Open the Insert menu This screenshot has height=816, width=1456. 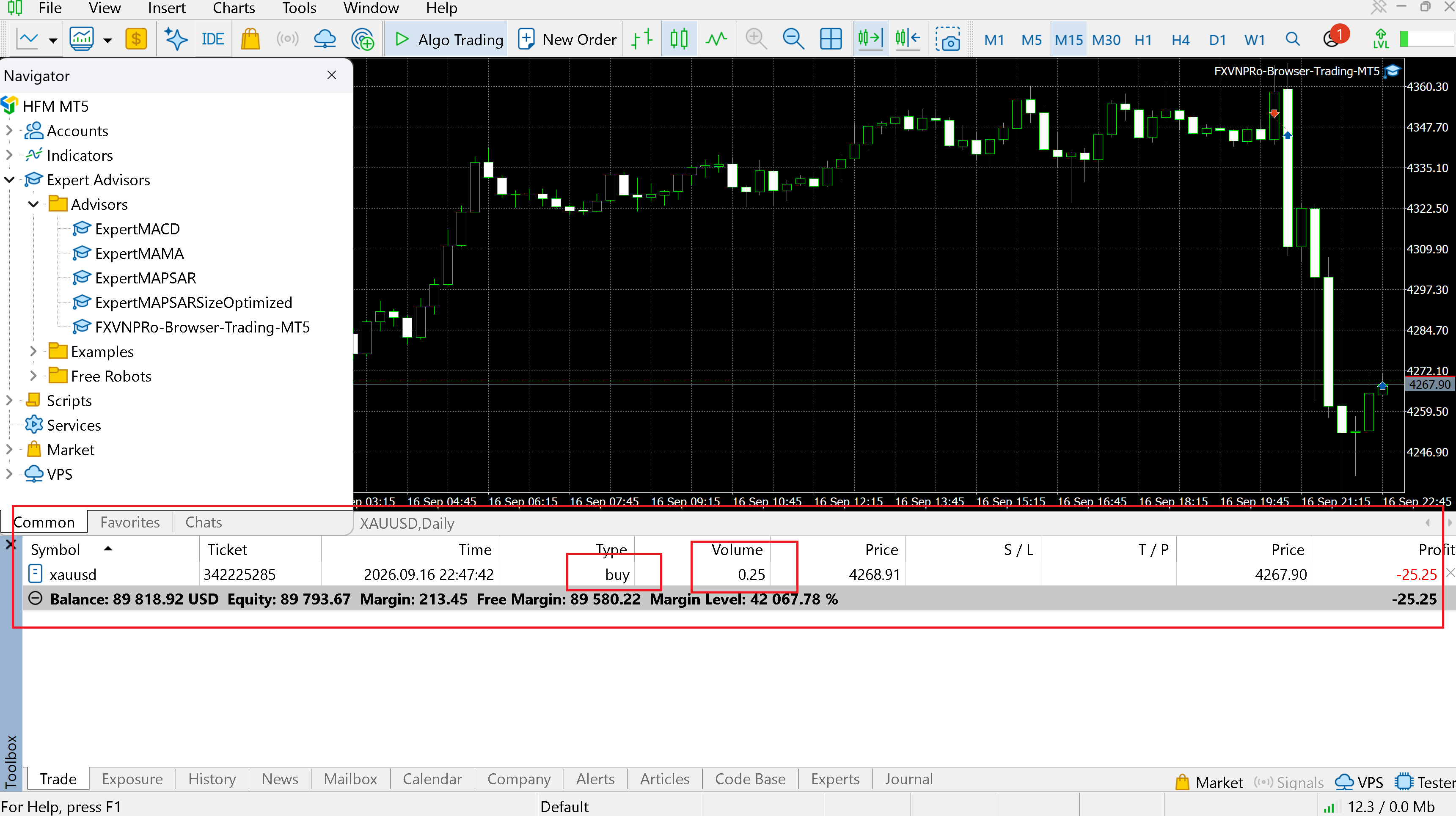point(166,8)
